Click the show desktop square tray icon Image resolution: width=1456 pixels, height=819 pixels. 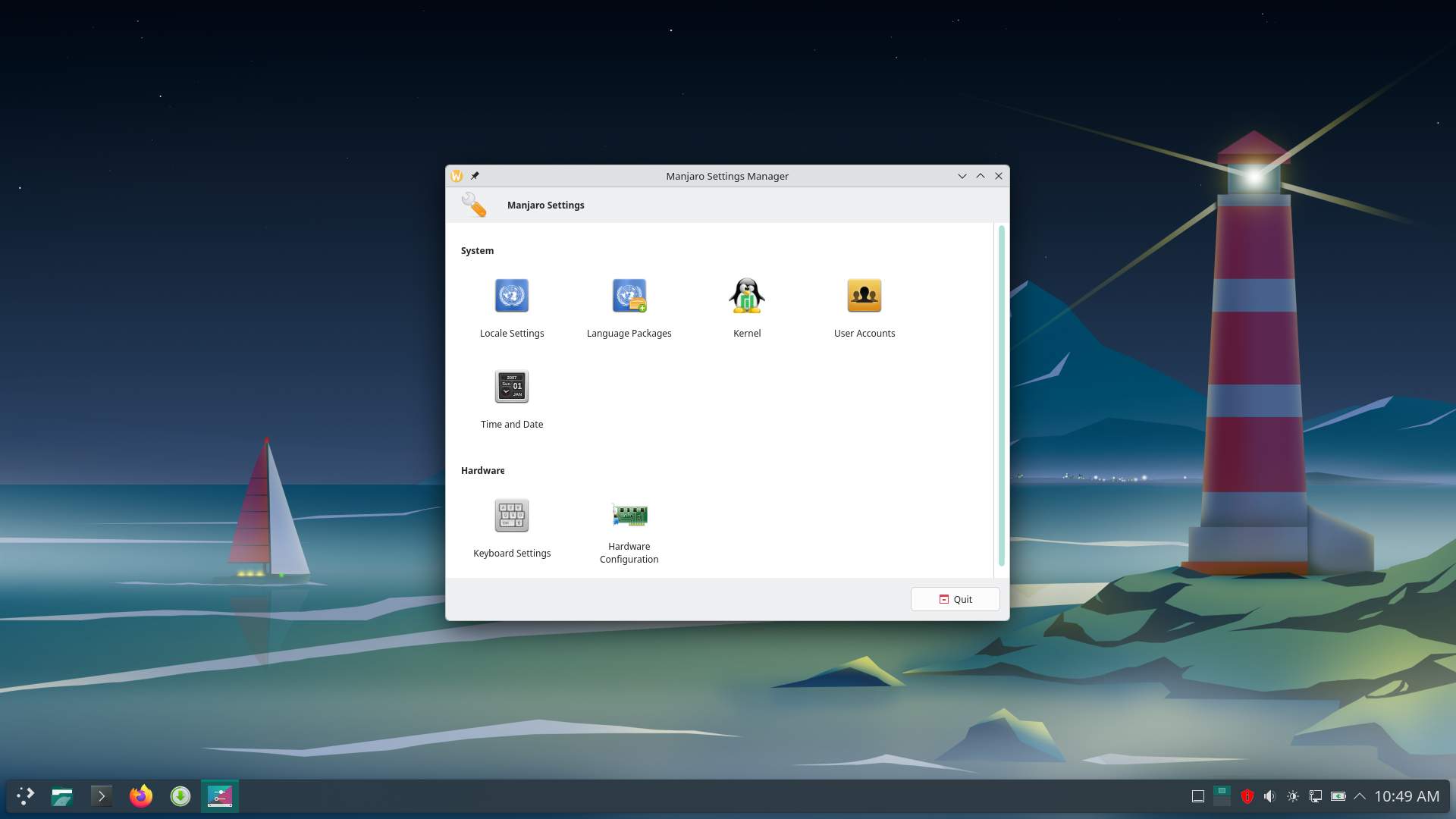click(x=1198, y=796)
